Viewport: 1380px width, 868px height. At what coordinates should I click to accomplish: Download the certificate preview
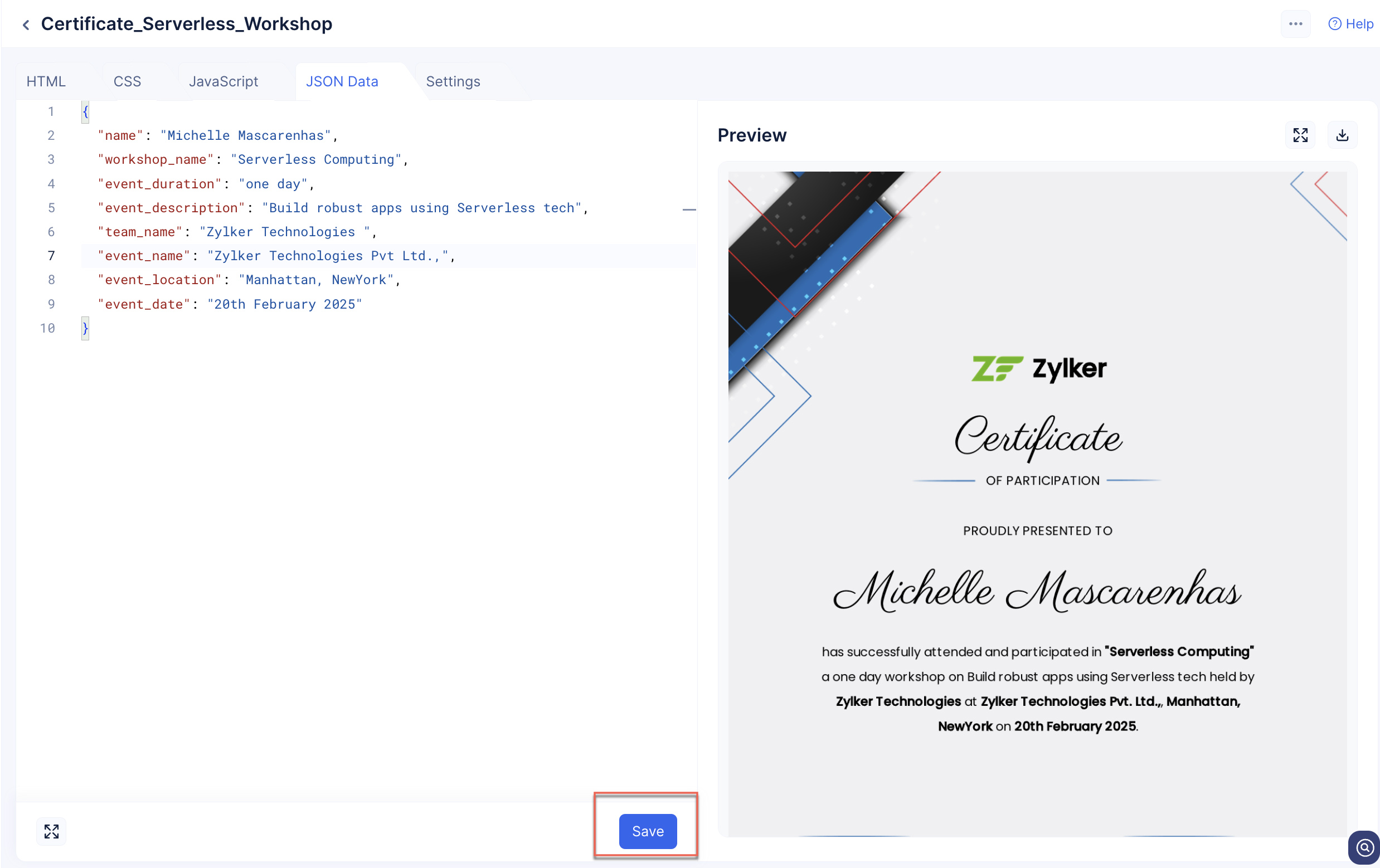click(1342, 135)
